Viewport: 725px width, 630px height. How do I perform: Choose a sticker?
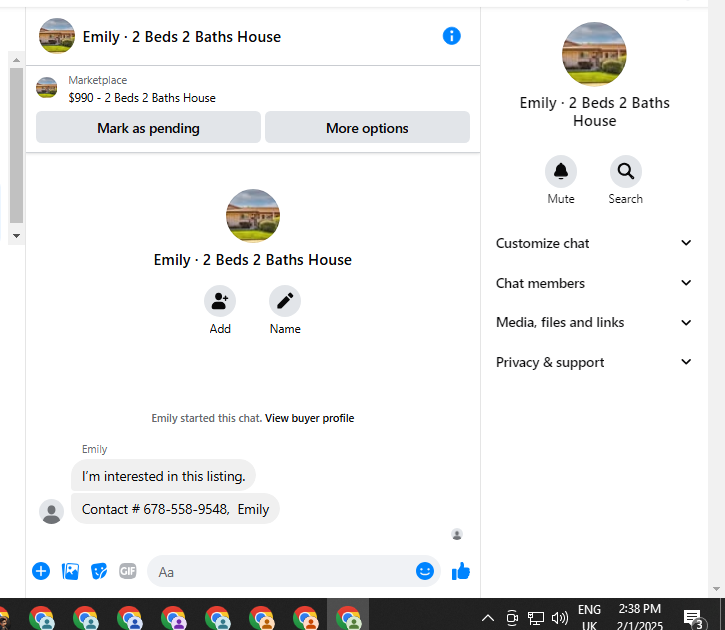click(99, 571)
